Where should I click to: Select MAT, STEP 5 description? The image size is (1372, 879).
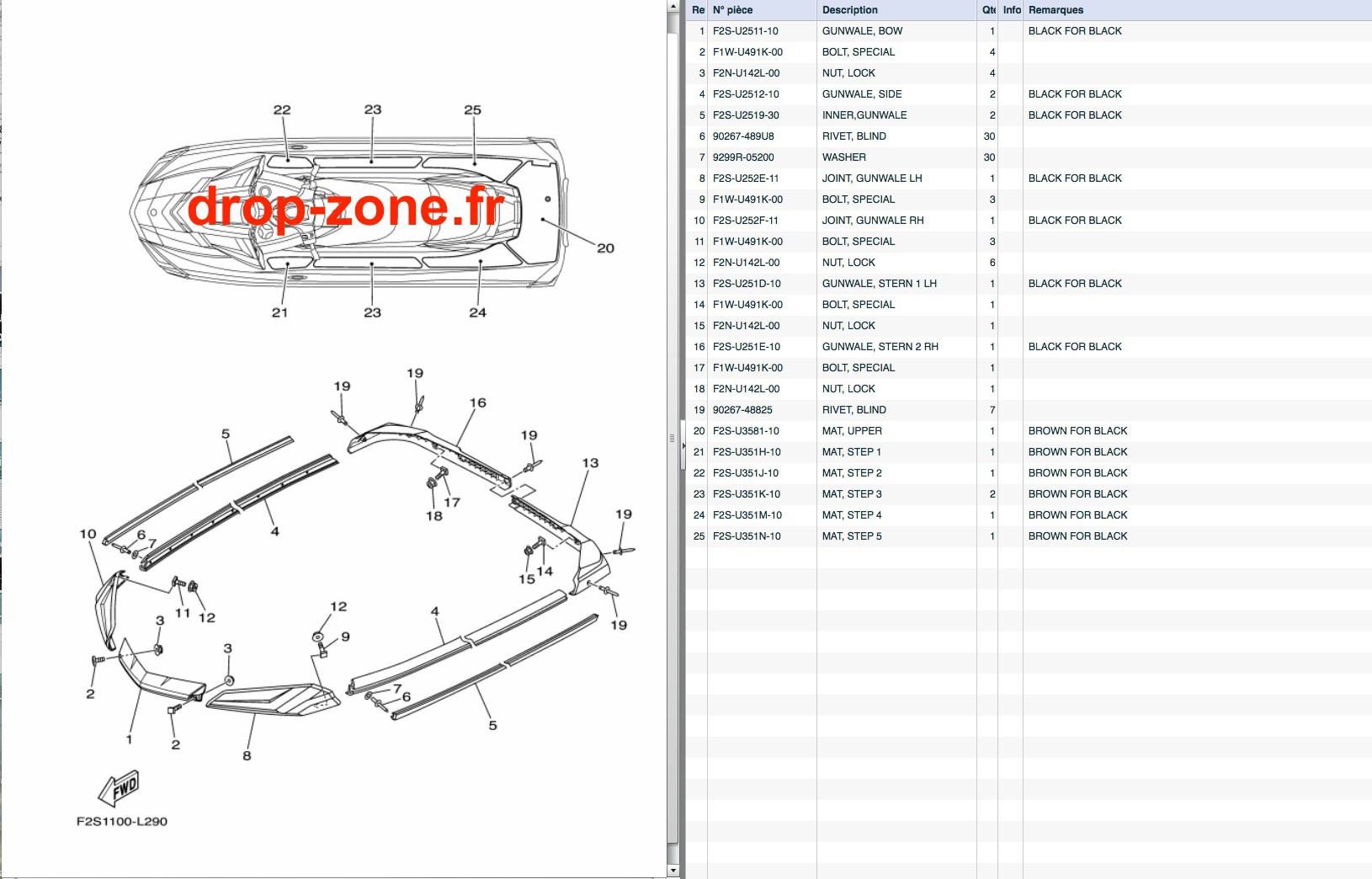(x=852, y=536)
